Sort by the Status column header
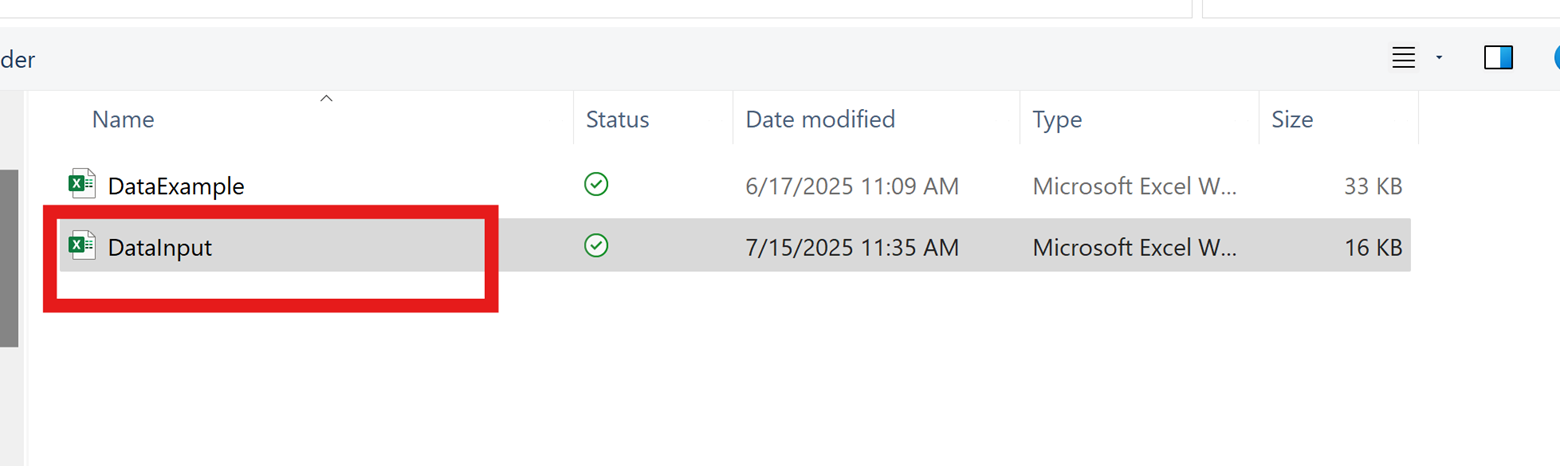The height and width of the screenshot is (466, 1560). click(x=617, y=120)
